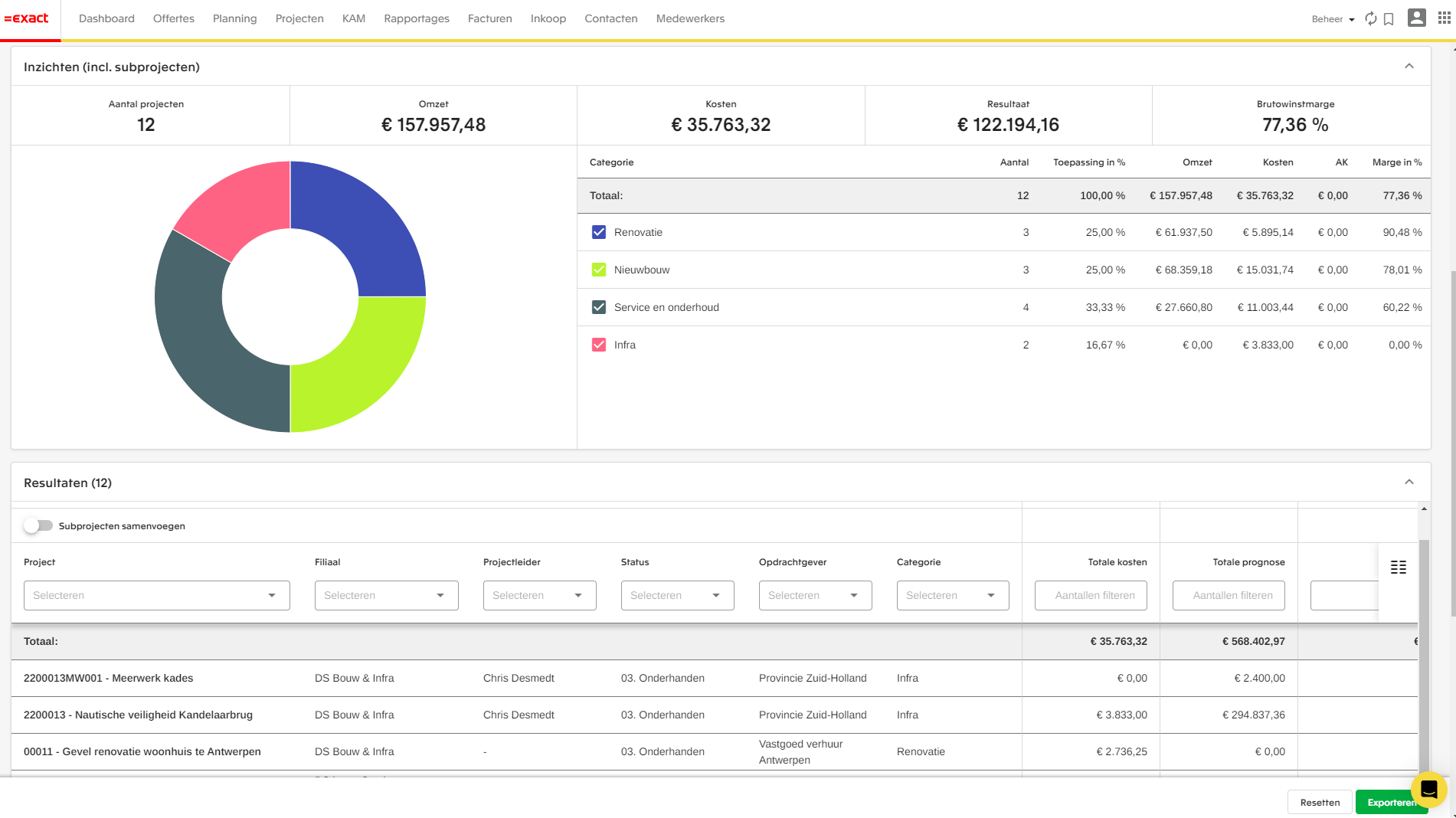Uncheck Service en onderhoud checkbox
This screenshot has height=818, width=1456.
[599, 307]
